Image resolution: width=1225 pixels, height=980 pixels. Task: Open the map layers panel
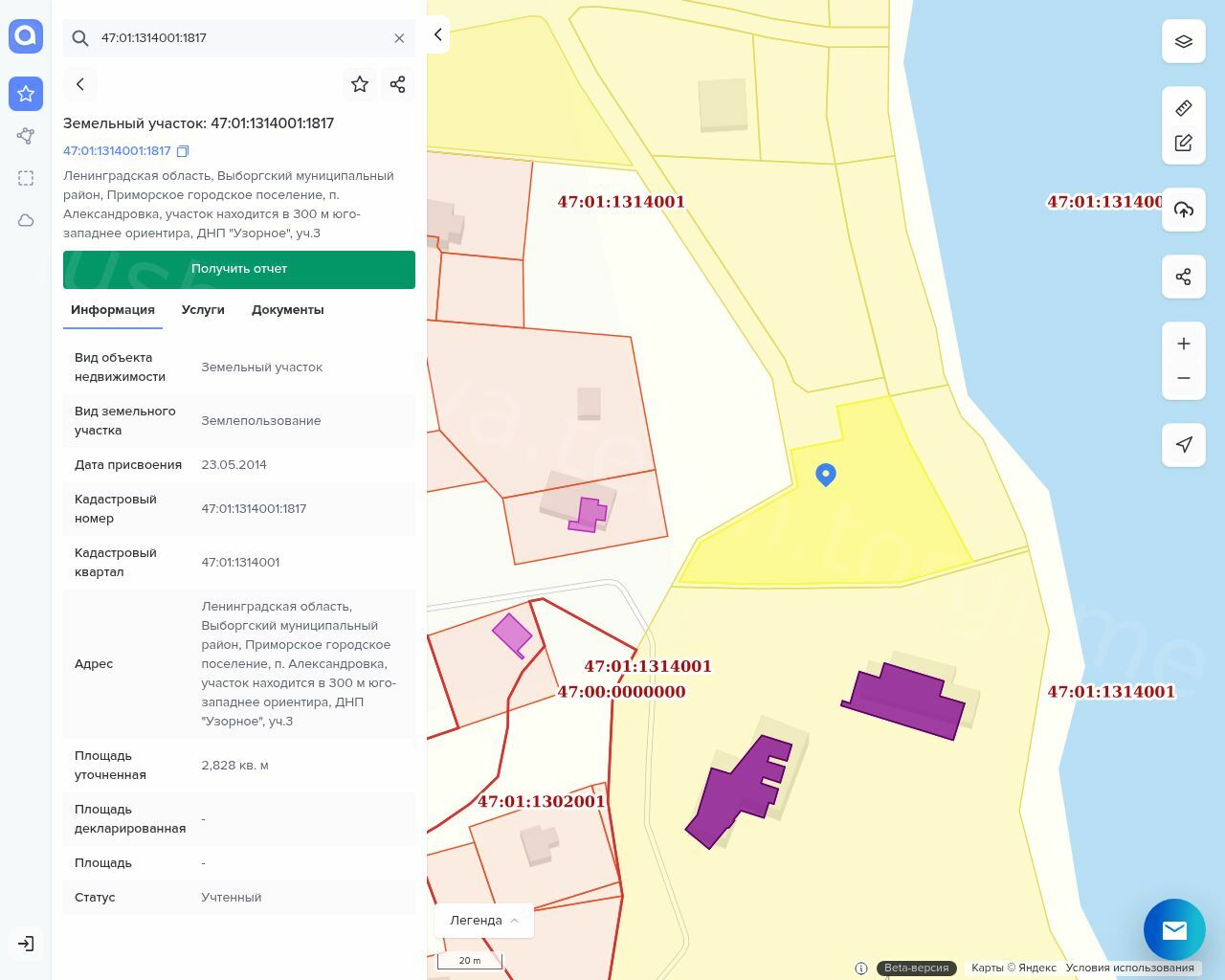(x=1184, y=42)
